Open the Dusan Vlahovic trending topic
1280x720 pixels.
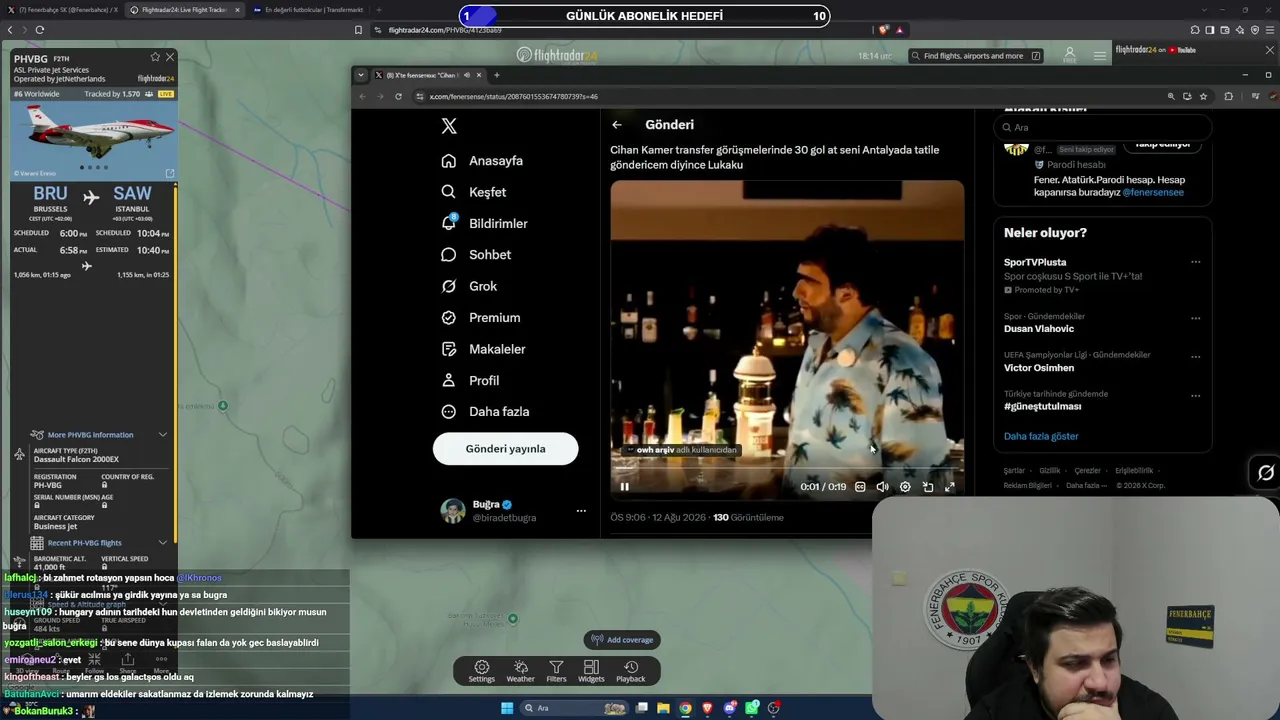point(1039,329)
